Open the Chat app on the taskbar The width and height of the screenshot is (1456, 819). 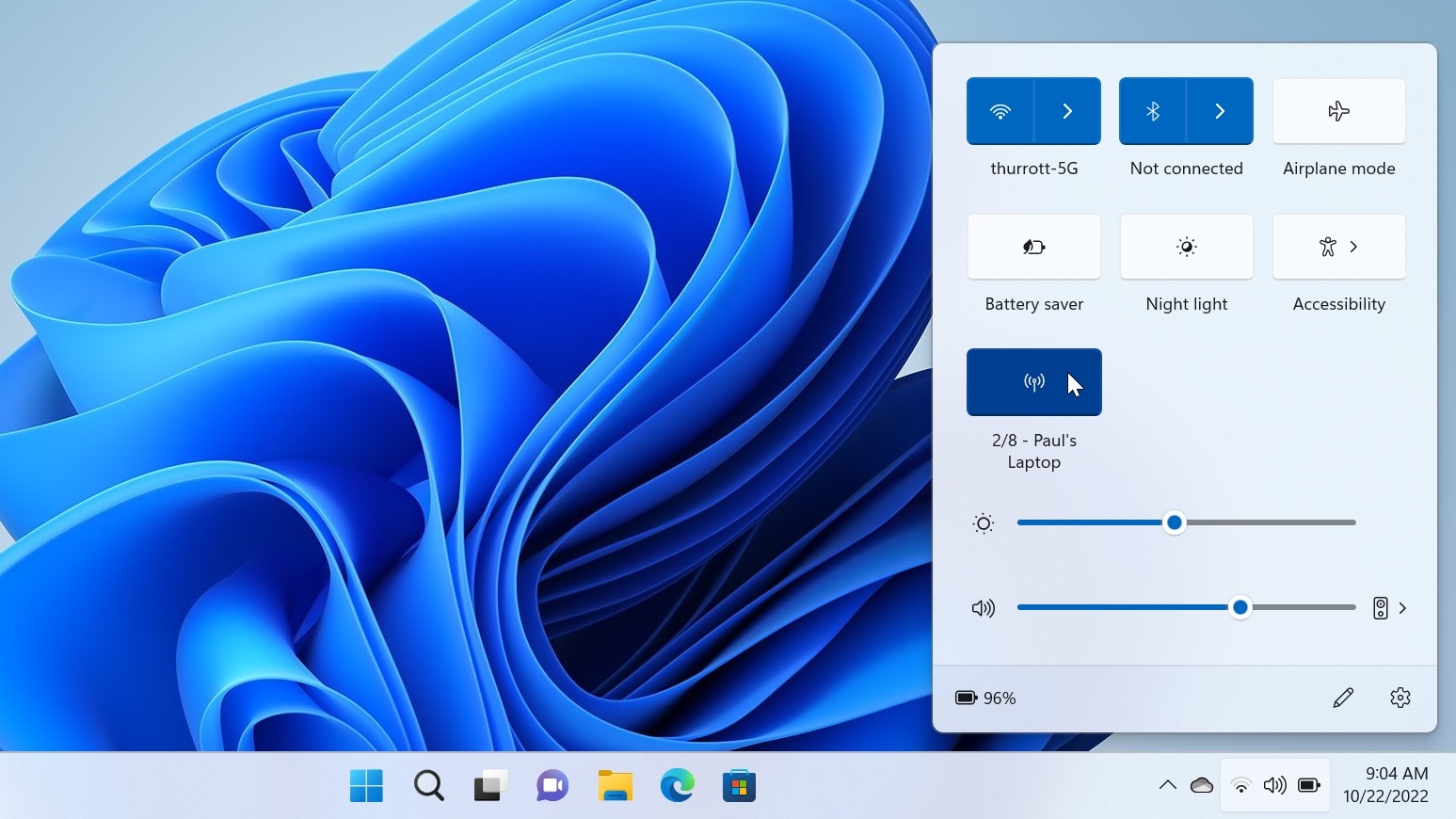(552, 785)
